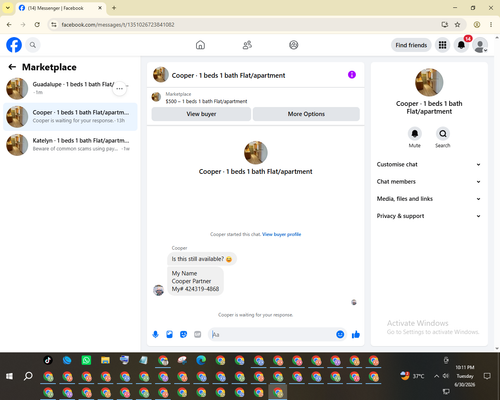Open the Groups icon in top navigation
This screenshot has width=500, height=400.
pos(294,45)
